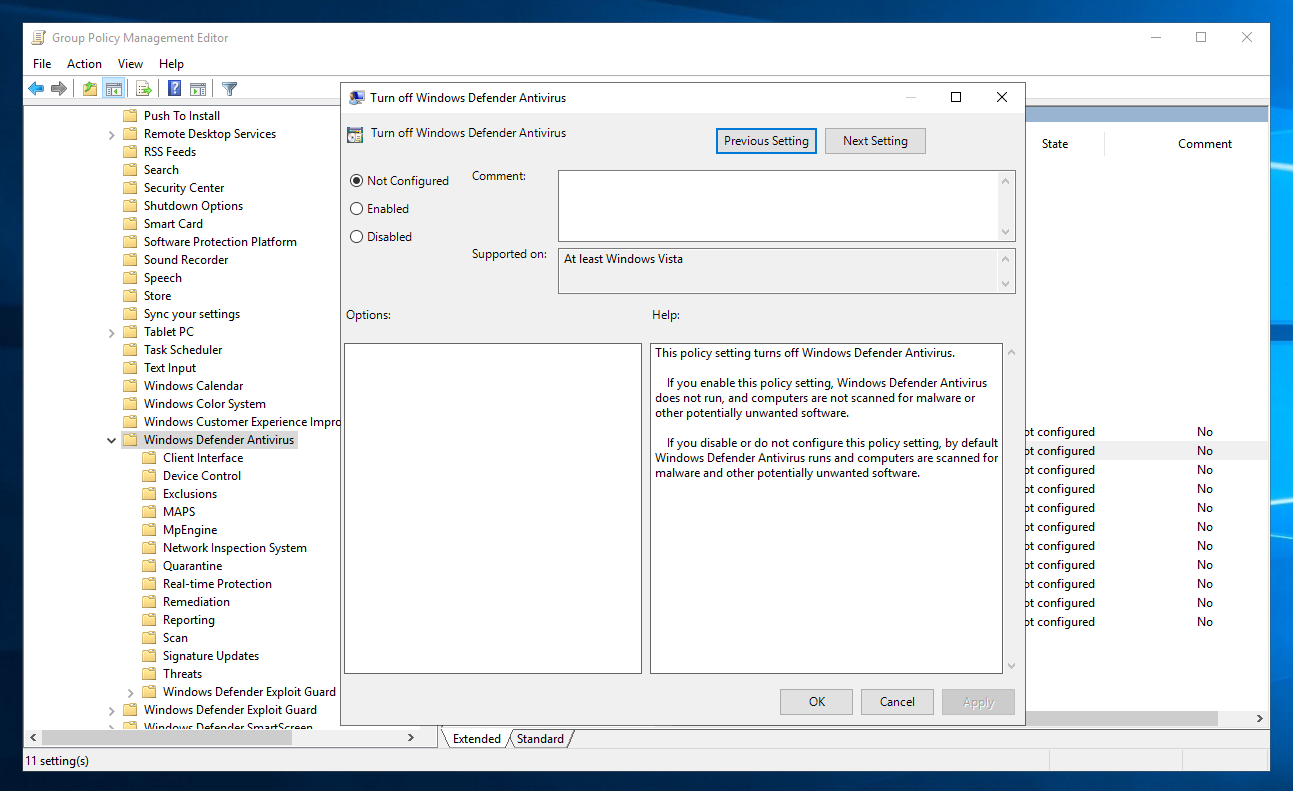Select MpEngine tree item
Image resolution: width=1293 pixels, height=791 pixels.
pos(190,530)
